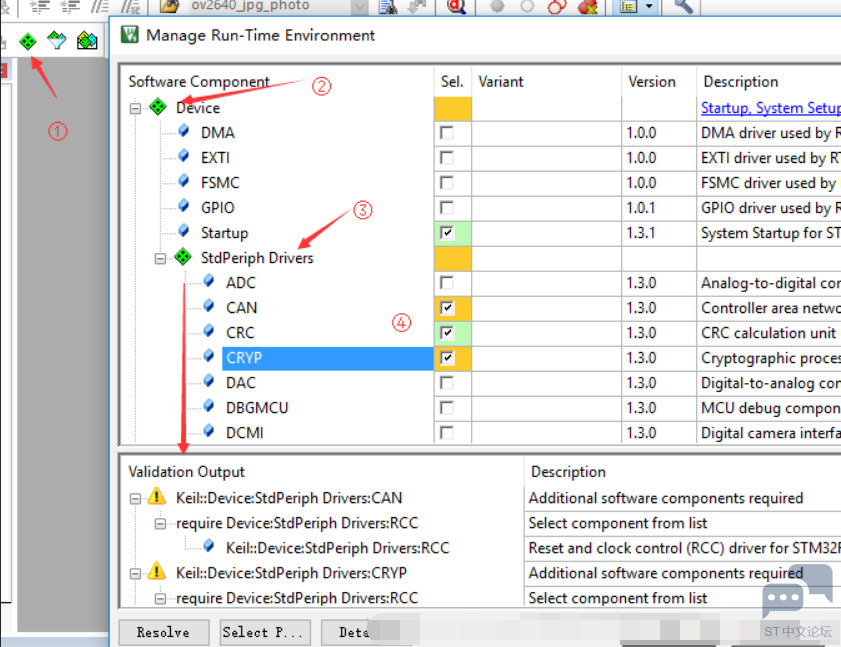Click the comment selection toolbar icon
The width and height of the screenshot is (841, 647).
100,6
